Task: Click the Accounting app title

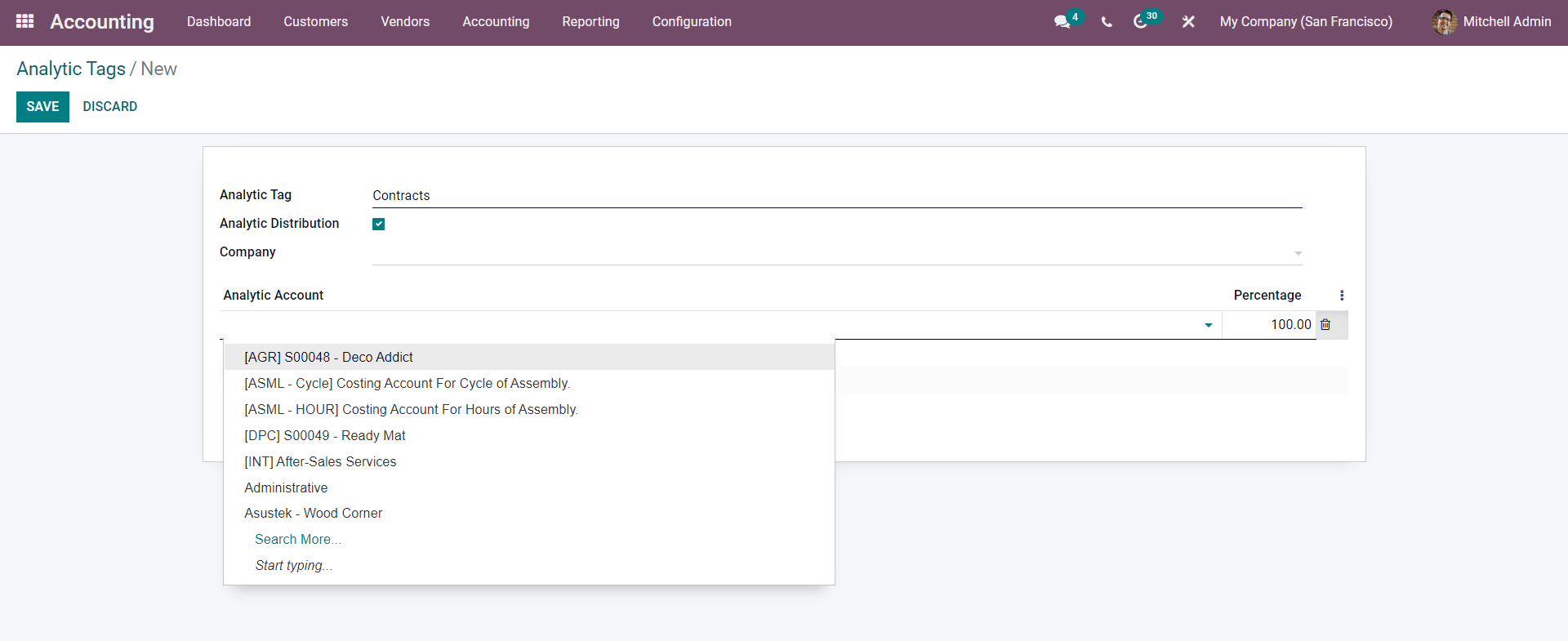Action: [102, 22]
